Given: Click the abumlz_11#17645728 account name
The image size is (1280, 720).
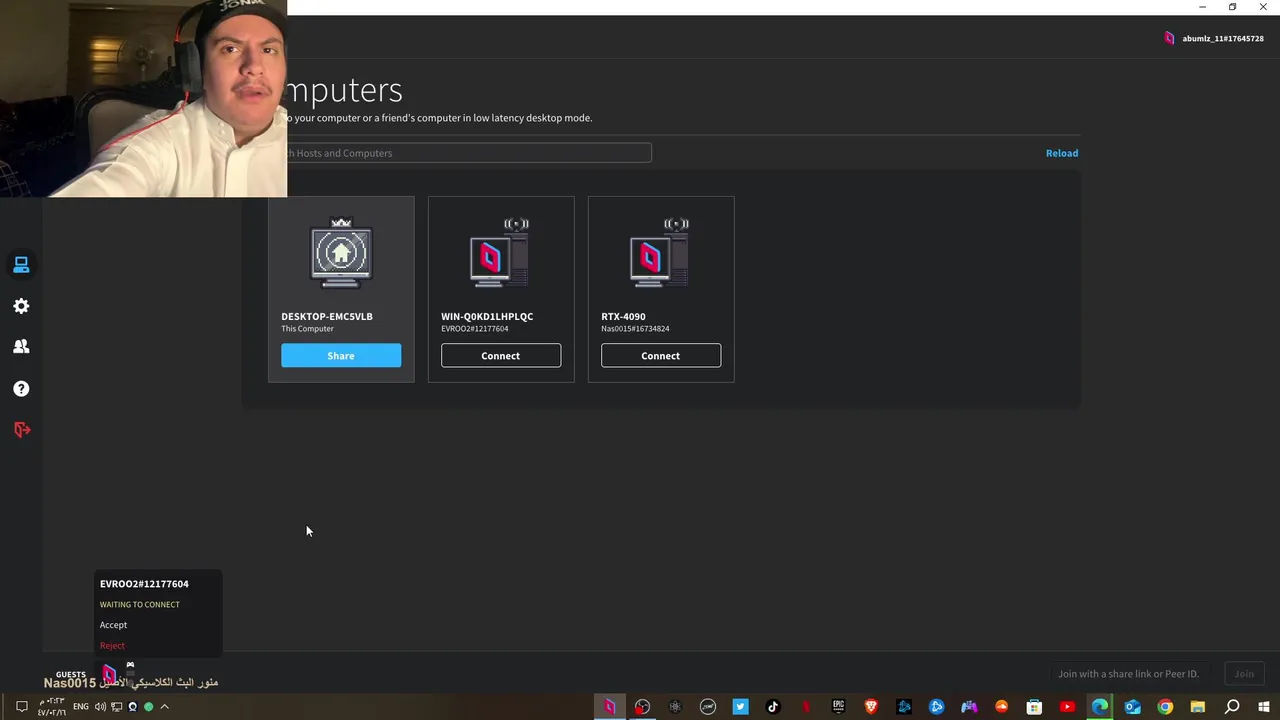Looking at the screenshot, I should [1223, 38].
